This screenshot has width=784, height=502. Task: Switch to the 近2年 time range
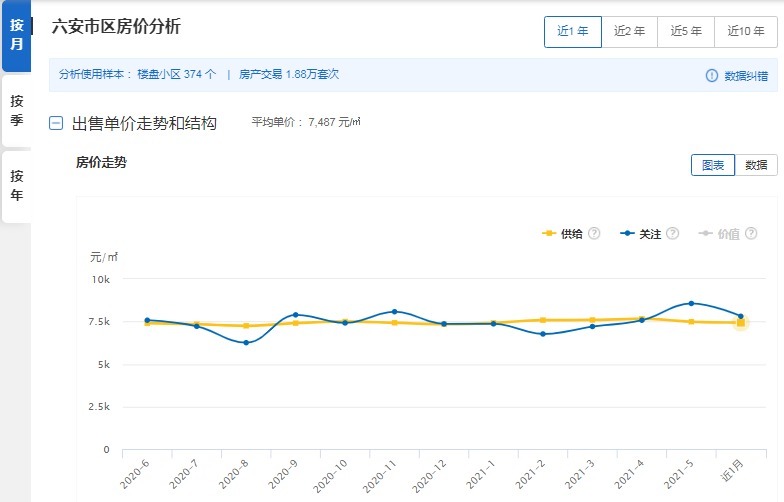(x=630, y=32)
